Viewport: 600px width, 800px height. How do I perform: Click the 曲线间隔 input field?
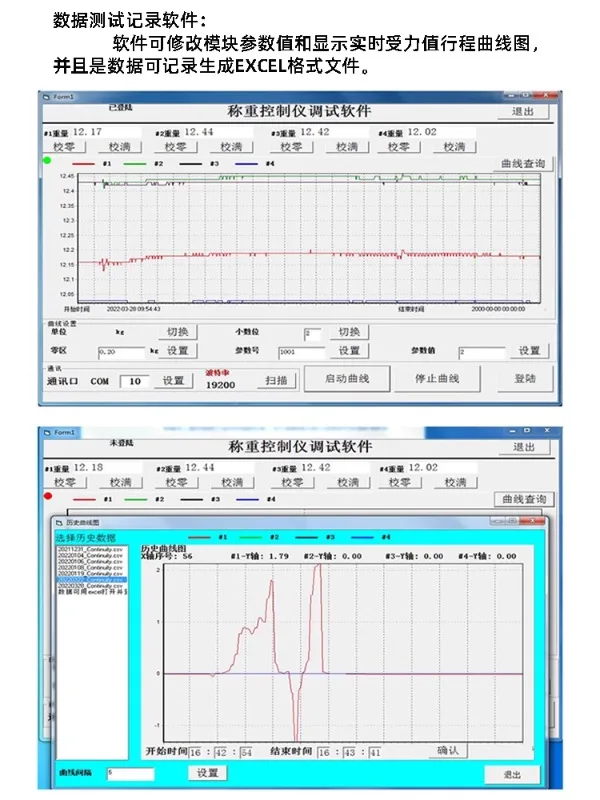(x=131, y=774)
